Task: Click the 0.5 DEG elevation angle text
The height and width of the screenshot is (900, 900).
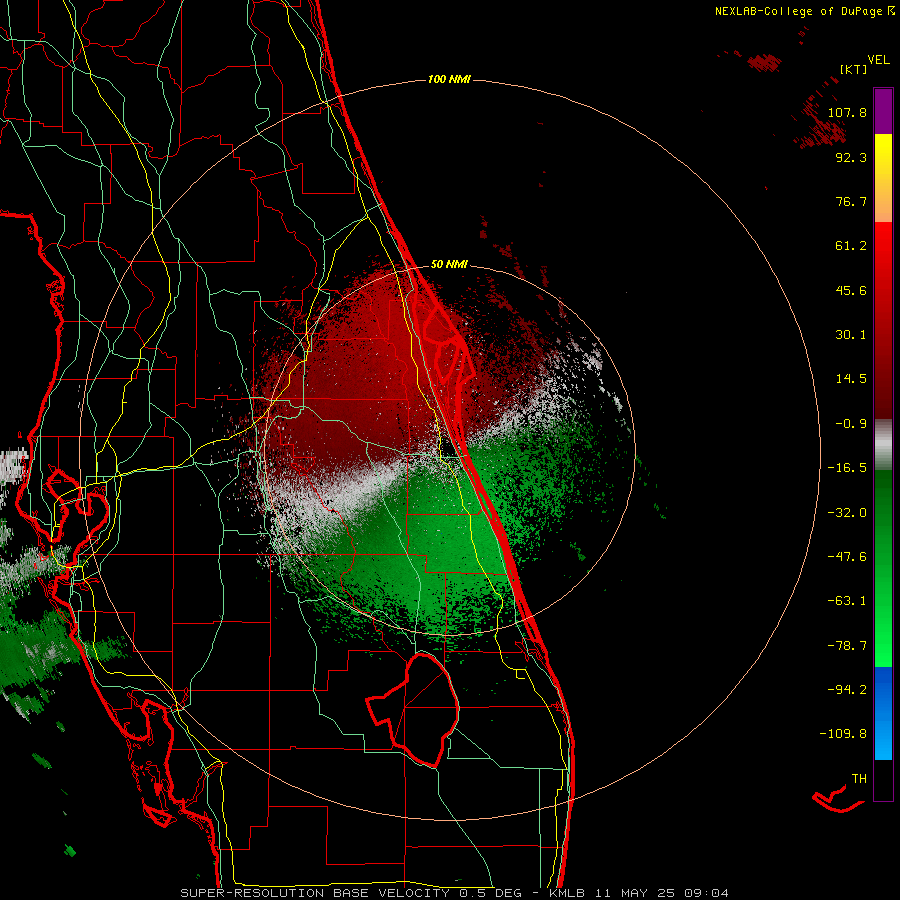Action: [x=490, y=893]
